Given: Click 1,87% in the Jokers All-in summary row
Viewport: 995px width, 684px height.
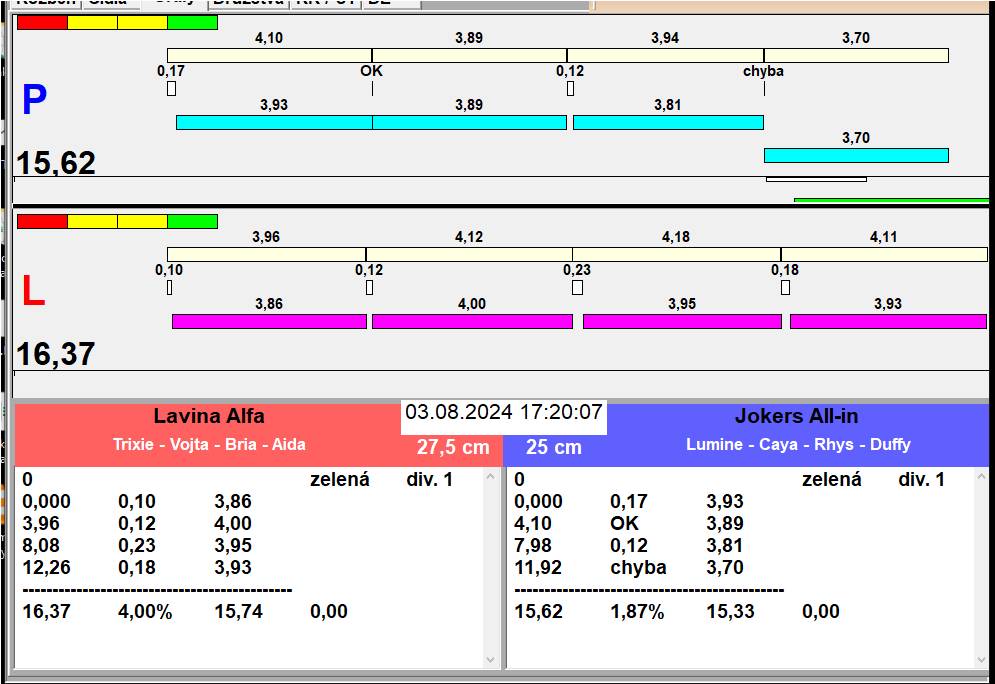Looking at the screenshot, I should pyautogui.click(x=637, y=612).
